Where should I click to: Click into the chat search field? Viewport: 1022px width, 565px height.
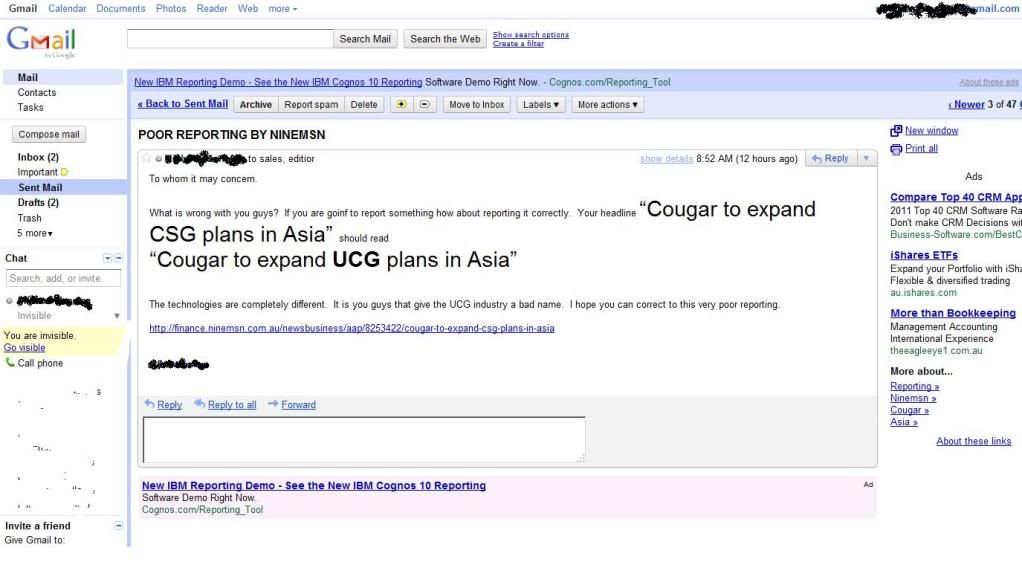coord(63,278)
